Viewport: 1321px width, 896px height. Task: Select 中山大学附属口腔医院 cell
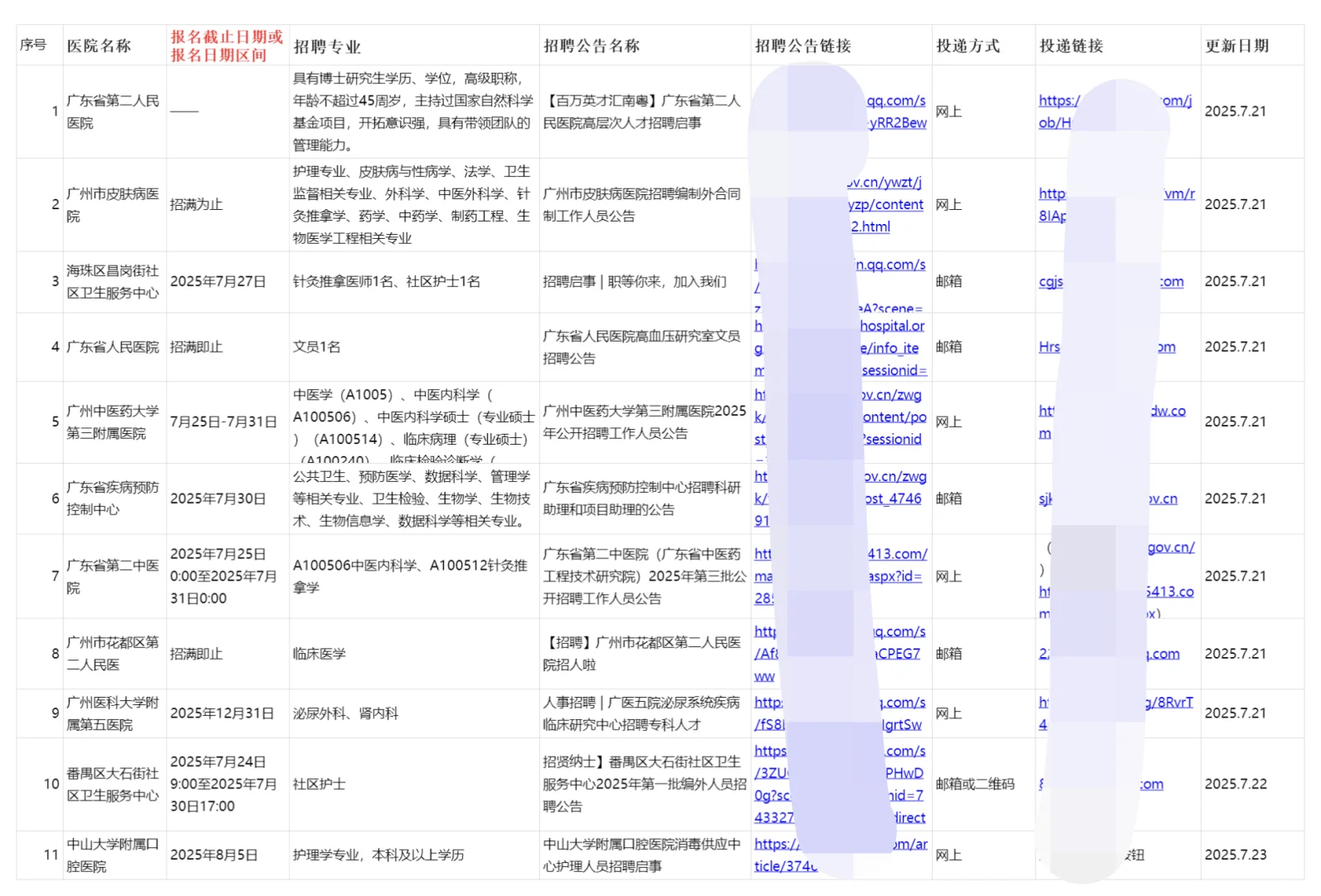[113, 855]
